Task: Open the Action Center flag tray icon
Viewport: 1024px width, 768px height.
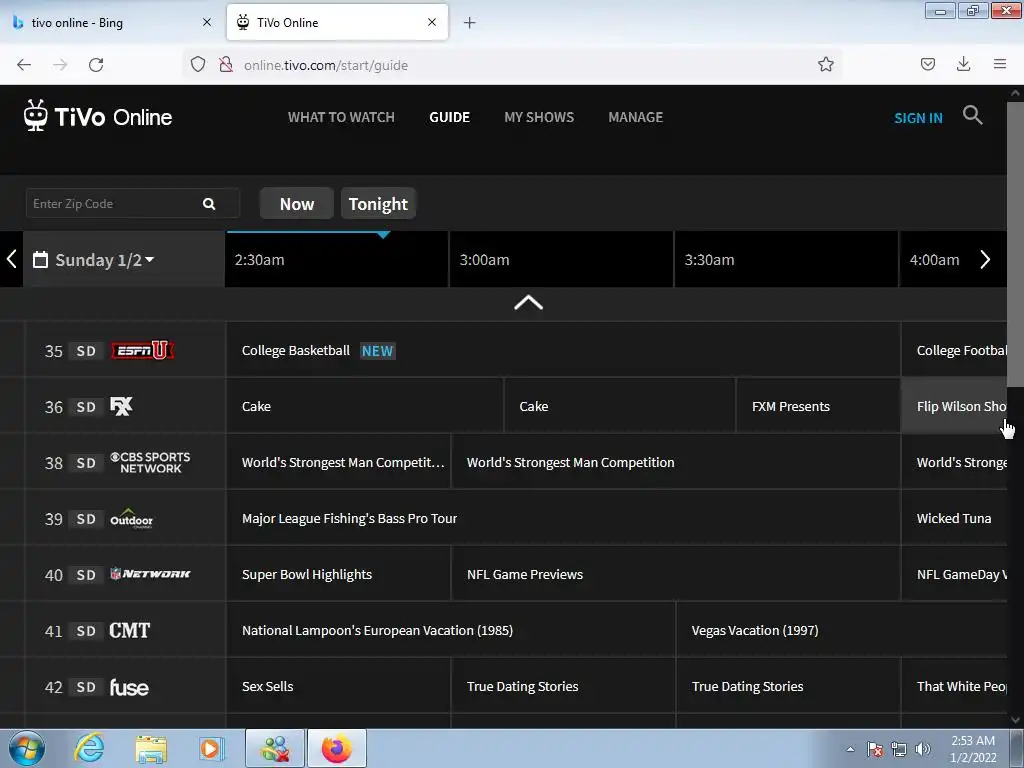Action: tap(875, 749)
